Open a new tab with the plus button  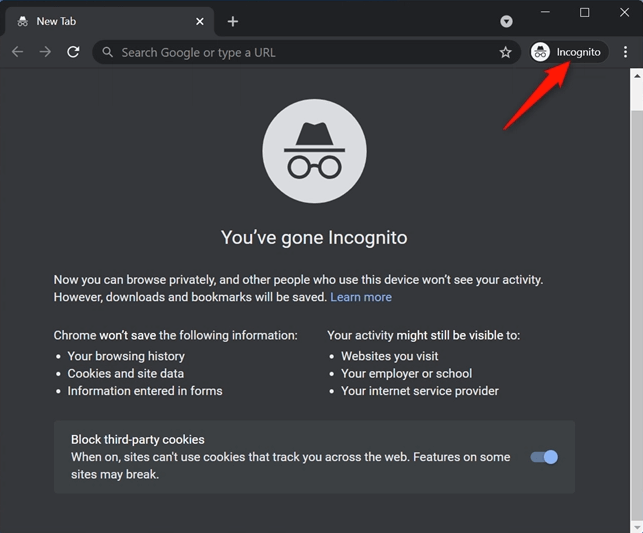(233, 21)
